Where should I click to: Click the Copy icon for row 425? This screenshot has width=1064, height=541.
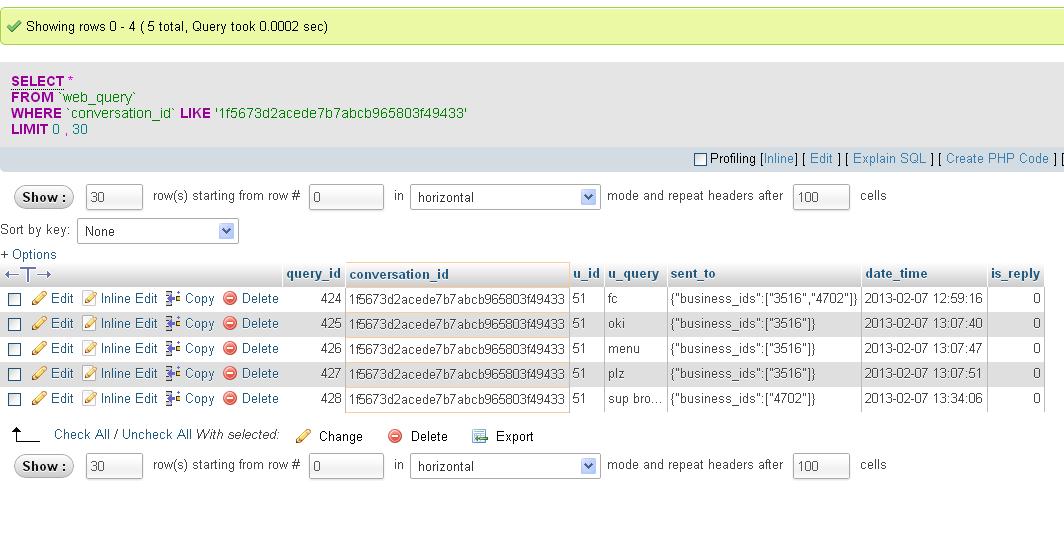173,324
